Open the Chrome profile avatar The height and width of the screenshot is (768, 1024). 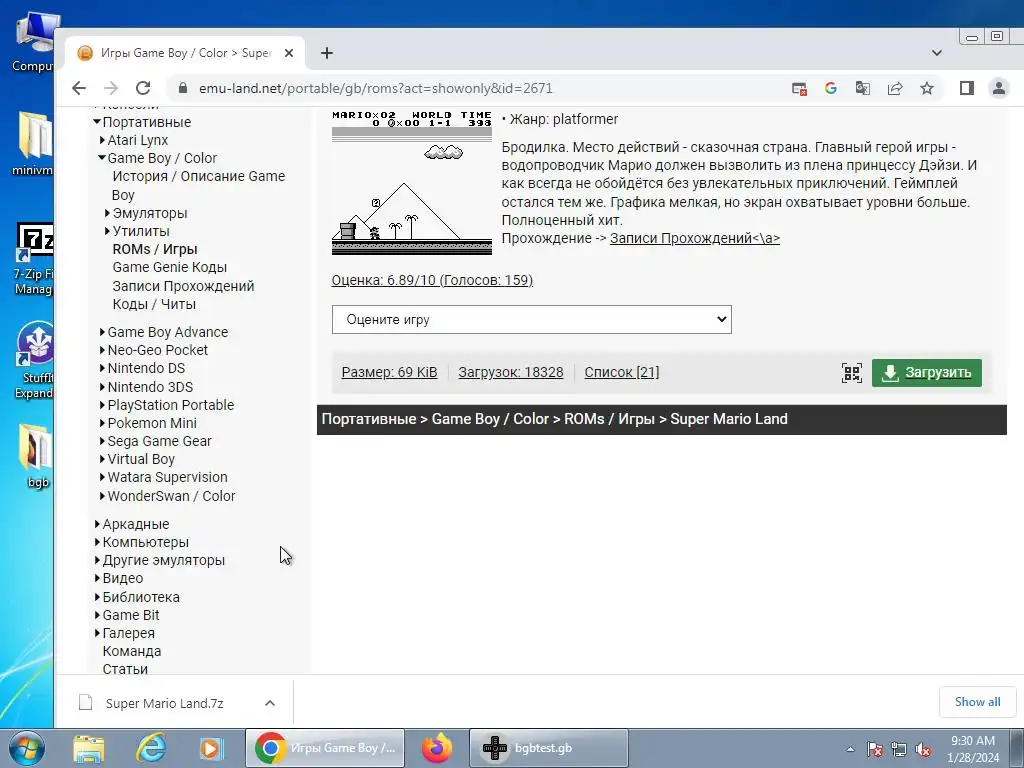999,88
